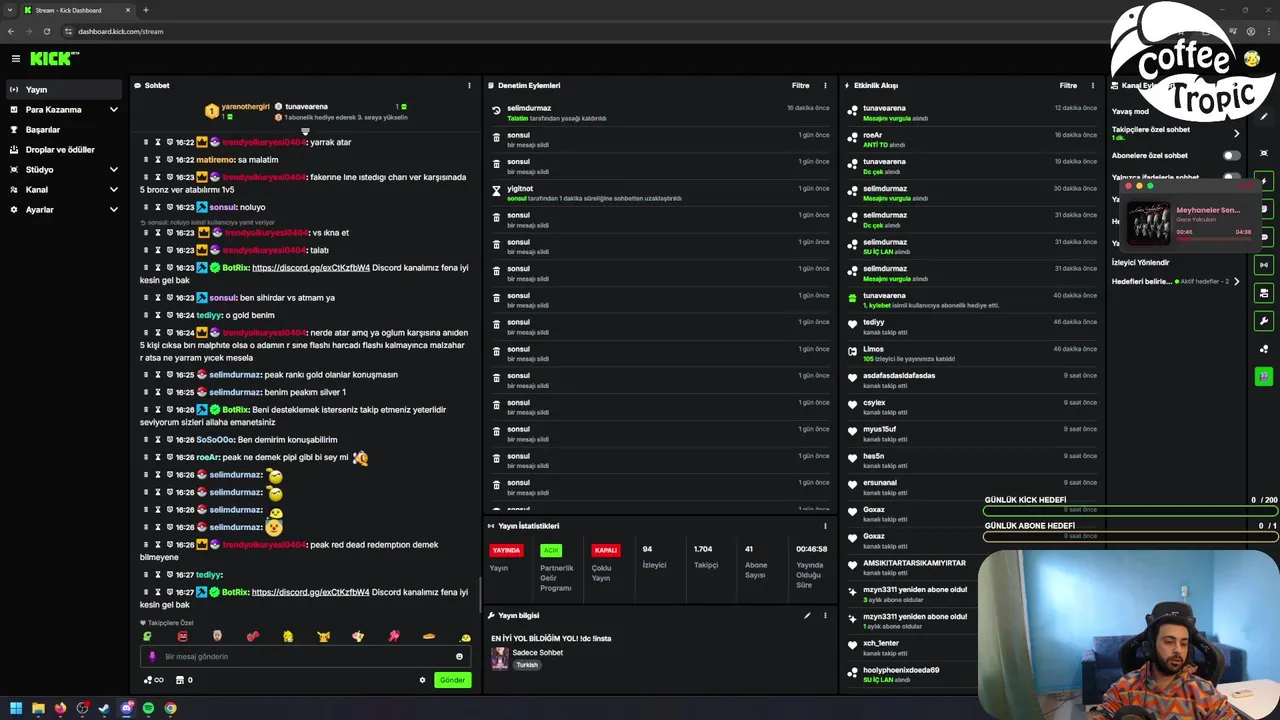Select the Pikachu emote in the emote row
This screenshot has width=1280, height=720.
click(x=323, y=636)
